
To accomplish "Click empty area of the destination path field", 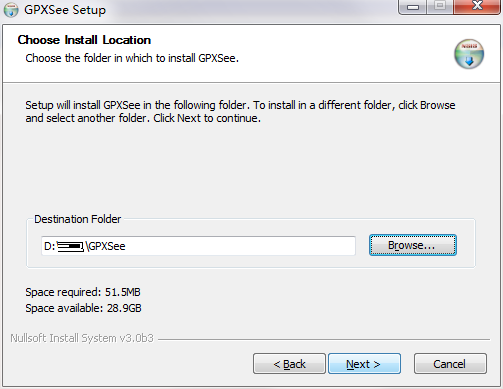I will tap(240, 246).
